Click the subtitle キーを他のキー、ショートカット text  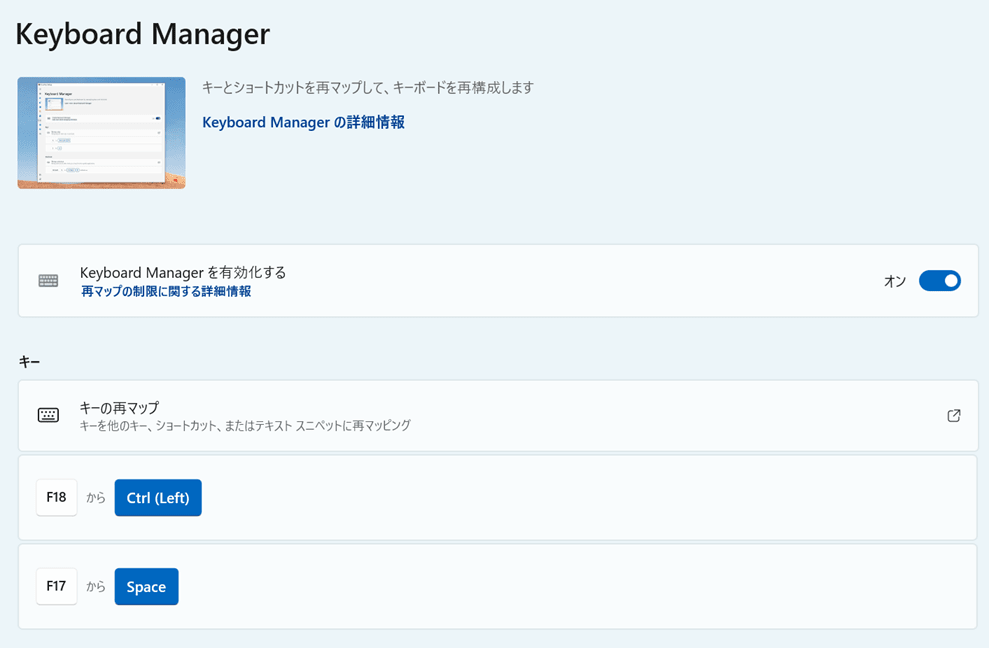(245, 426)
